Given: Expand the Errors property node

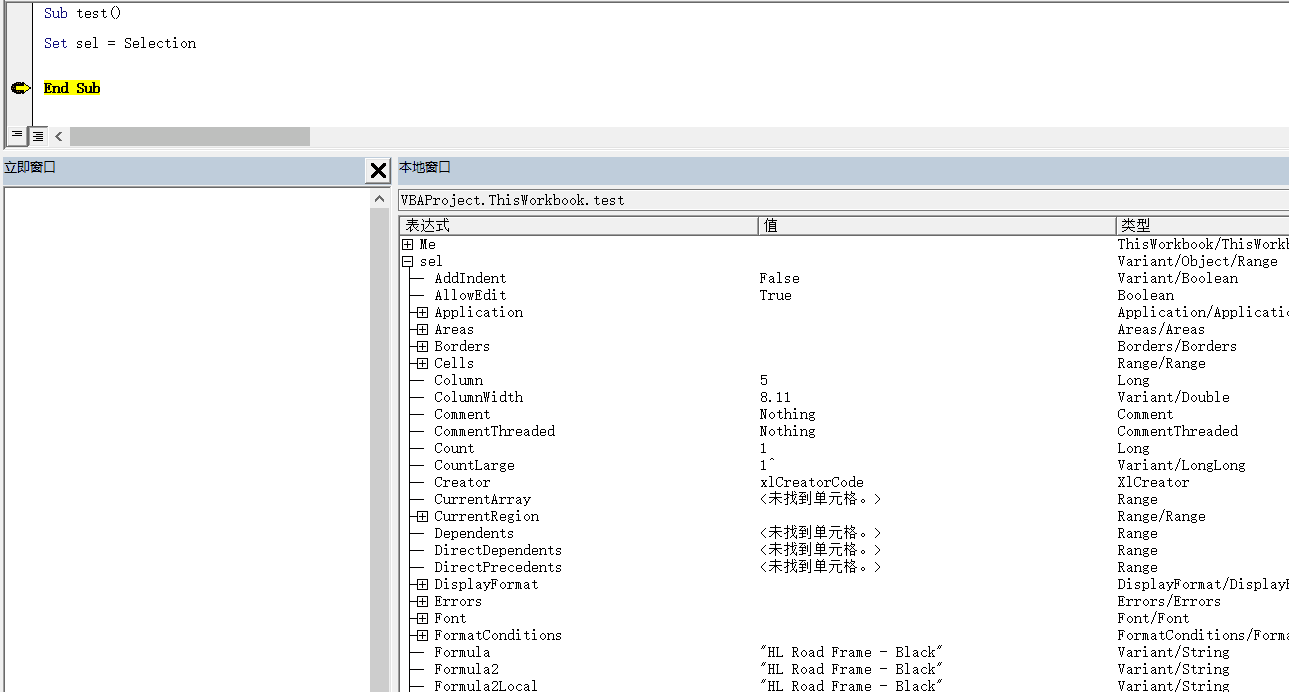Looking at the screenshot, I should [x=423, y=601].
